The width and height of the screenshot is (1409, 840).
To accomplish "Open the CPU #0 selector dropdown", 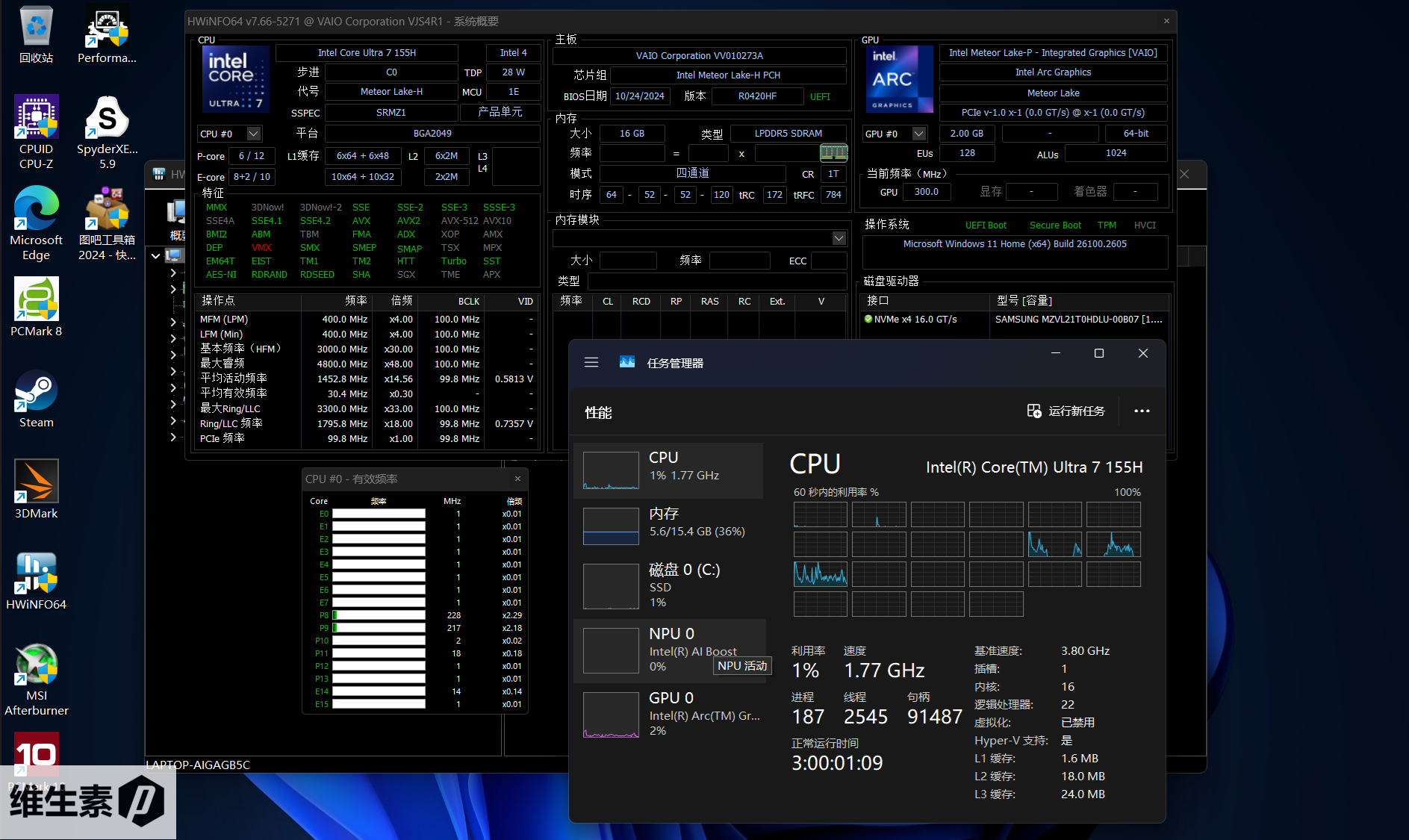I will tap(254, 134).
